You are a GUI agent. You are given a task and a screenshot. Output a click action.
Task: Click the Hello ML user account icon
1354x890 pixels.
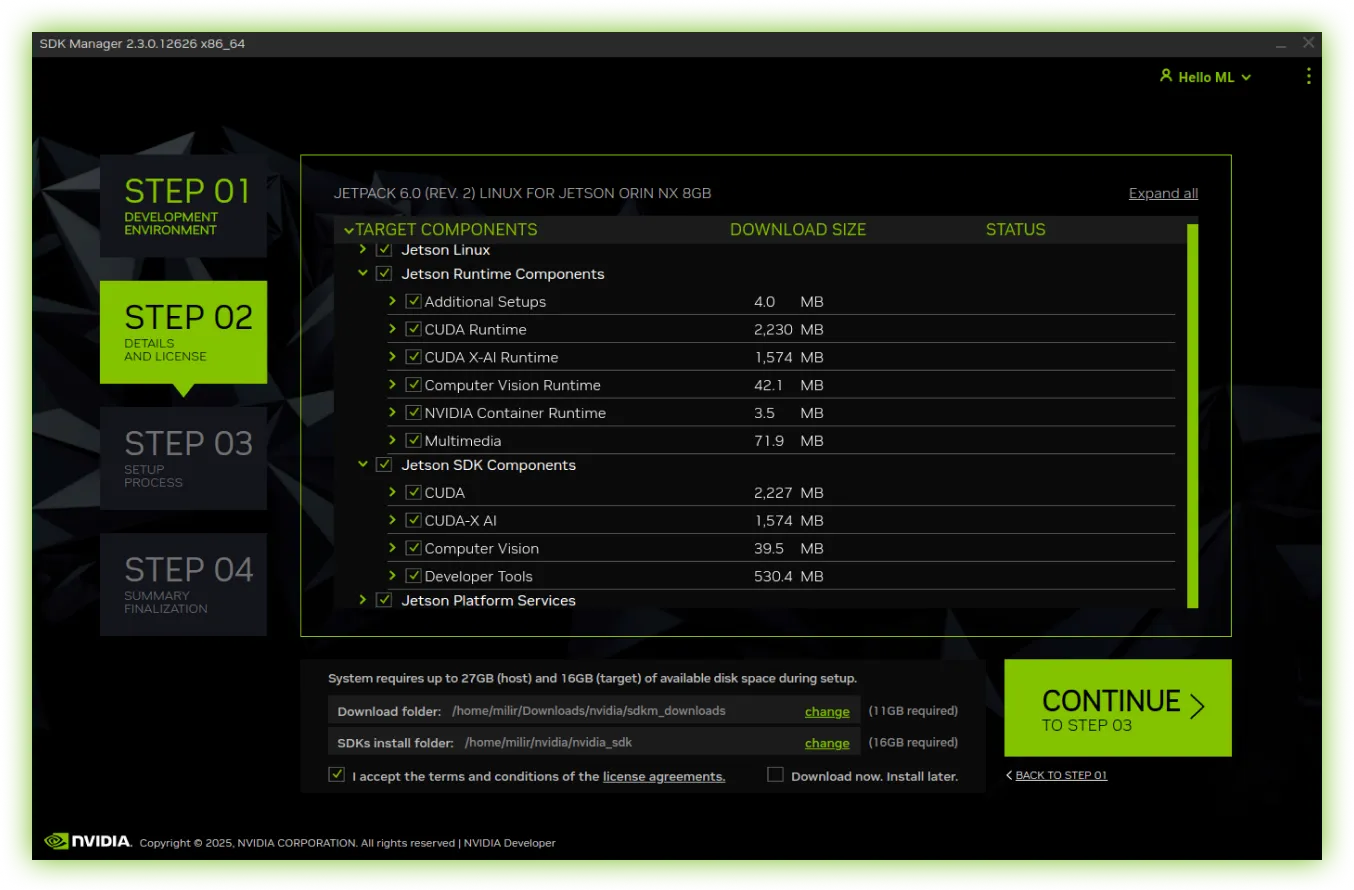(x=1165, y=76)
